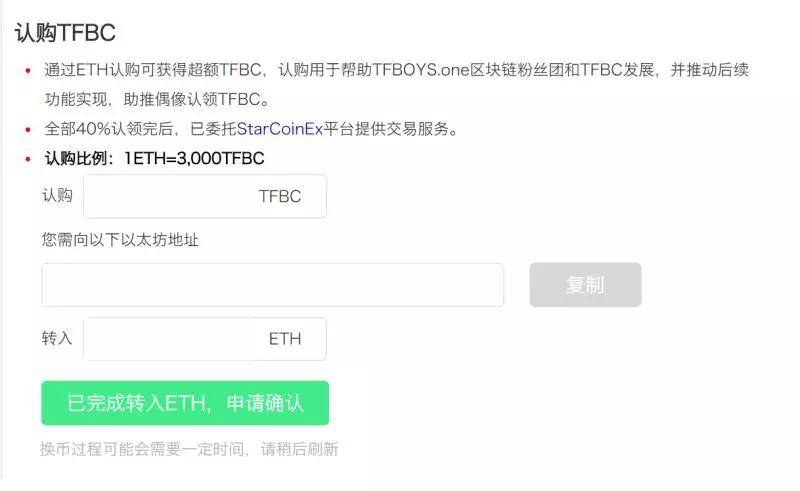This screenshot has width=800, height=491.
Task: Click the 认购 TFBC amount input field
Action: (x=205, y=196)
